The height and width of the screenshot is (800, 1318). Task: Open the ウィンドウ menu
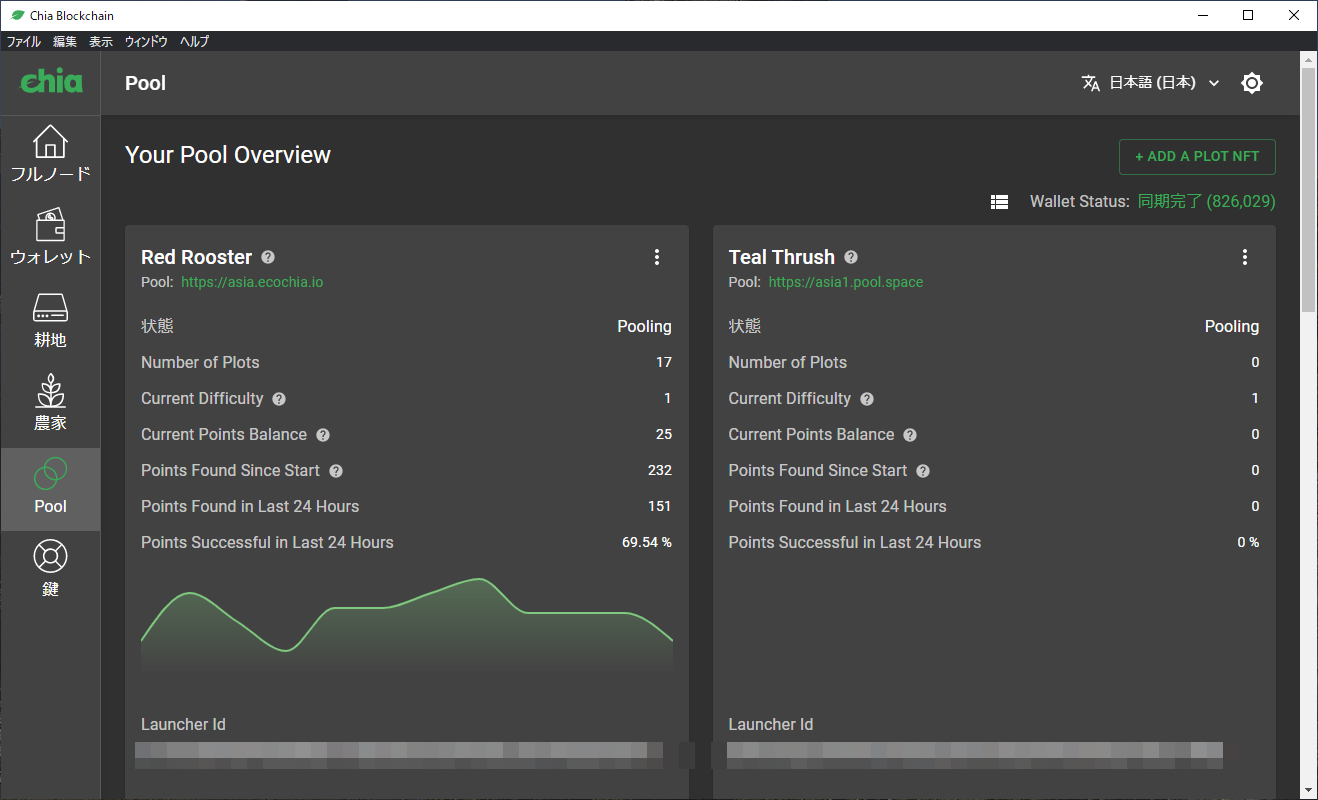147,42
